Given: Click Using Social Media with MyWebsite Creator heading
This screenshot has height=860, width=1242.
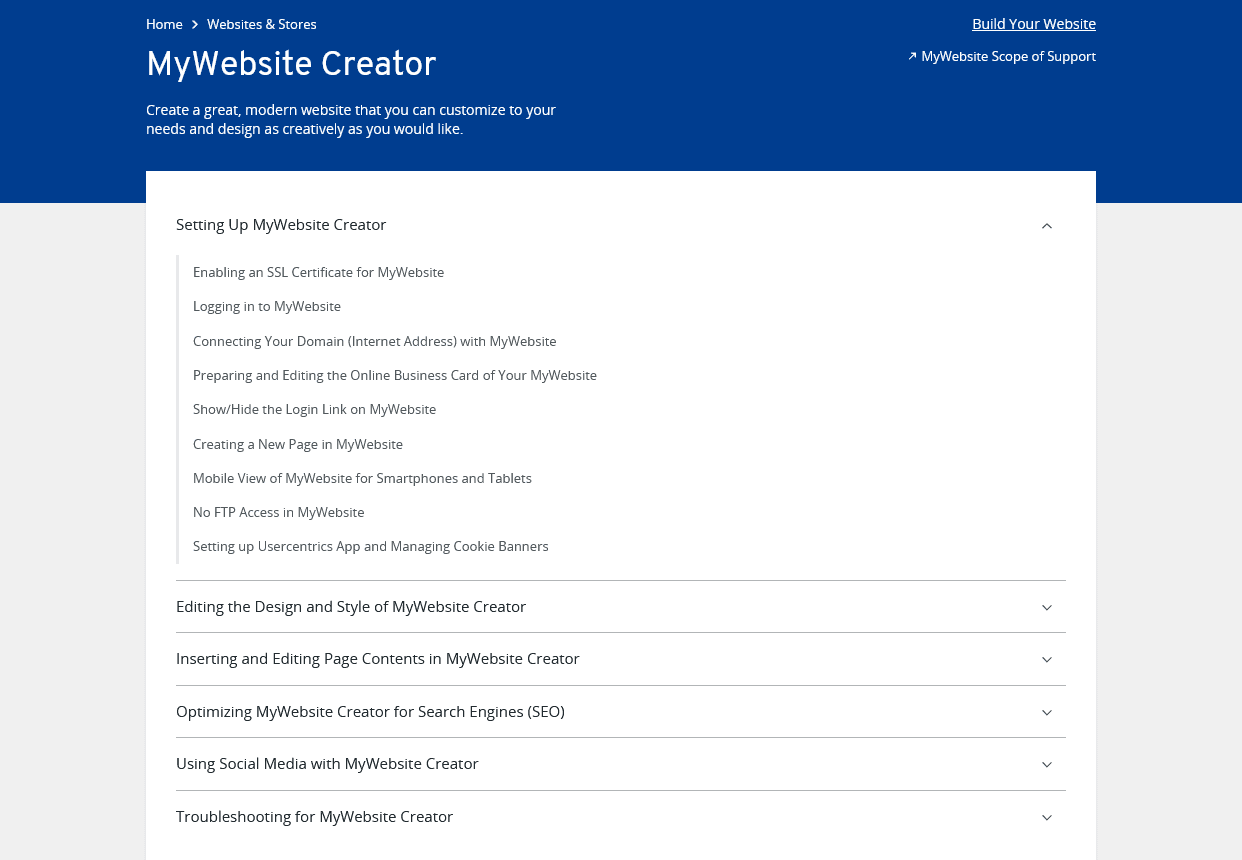Looking at the screenshot, I should click(x=327, y=764).
